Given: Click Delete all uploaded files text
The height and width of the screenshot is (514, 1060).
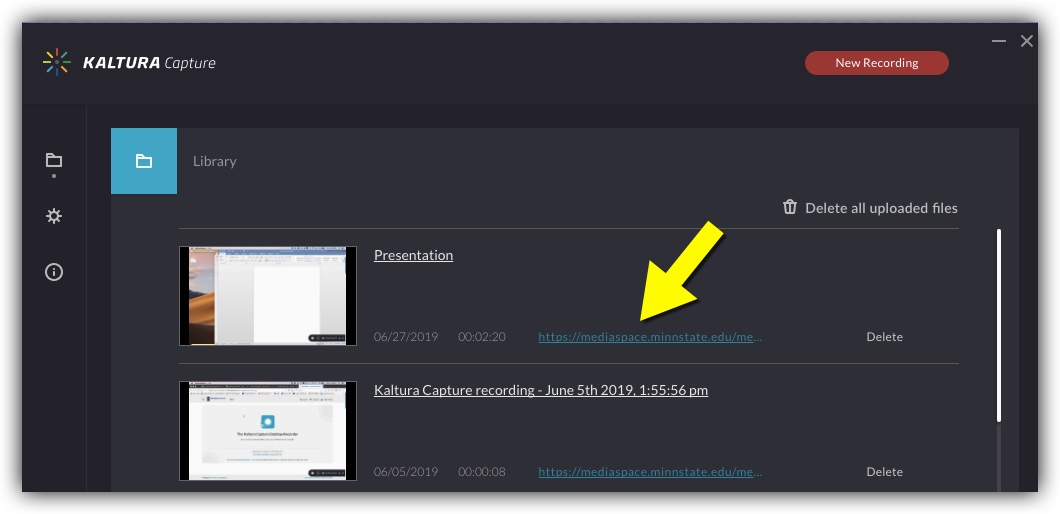Looking at the screenshot, I should point(881,208).
